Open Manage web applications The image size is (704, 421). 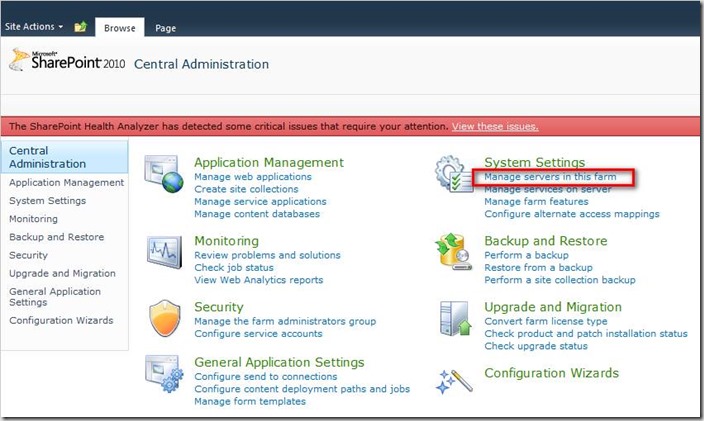click(253, 177)
